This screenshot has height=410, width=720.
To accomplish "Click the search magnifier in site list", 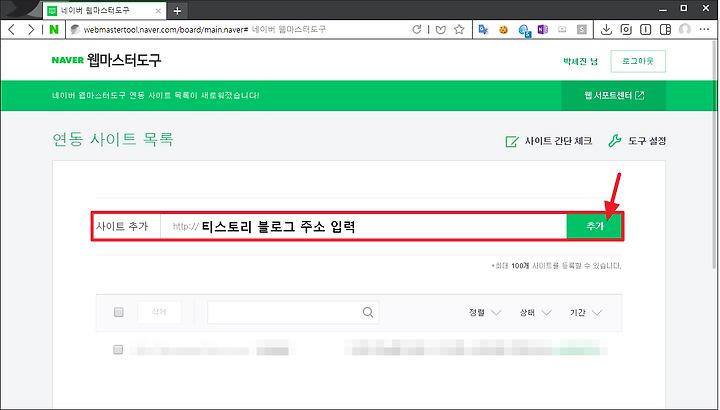I will [368, 312].
